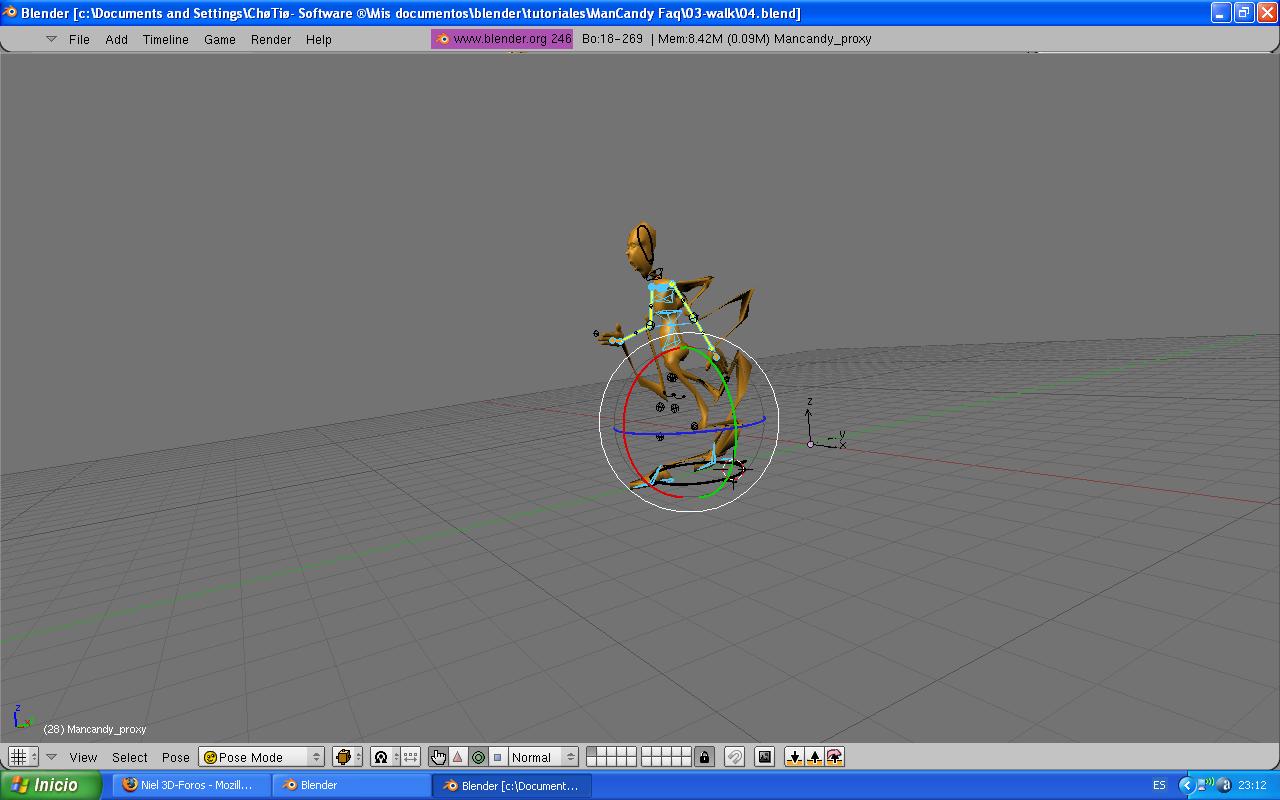1280x800 pixels.
Task: Render the 3D view with image icon
Action: (765, 757)
